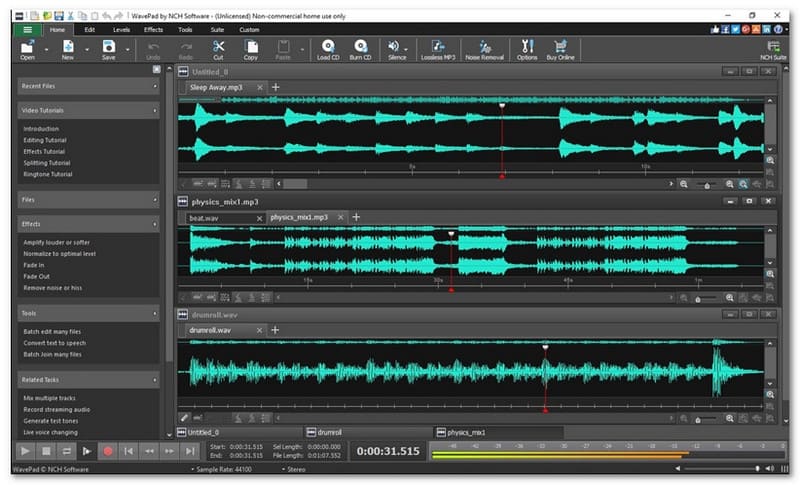This screenshot has height=485, width=800.
Task: Open dropdown arrow next to Silence
Action: coord(406,50)
